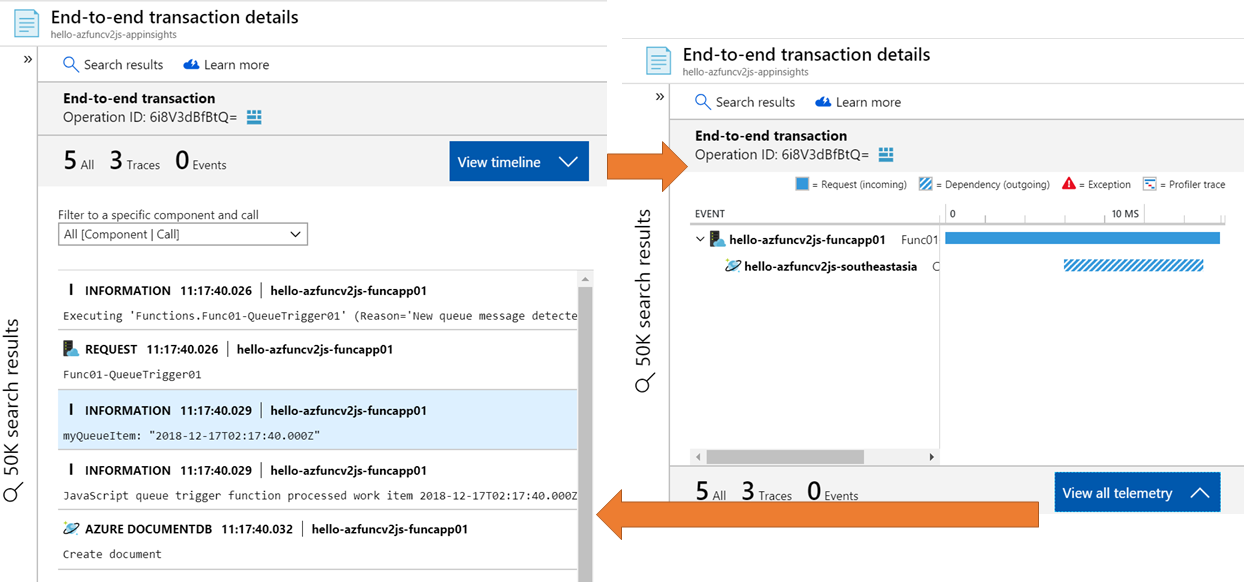Click the grid icon beside Operation ID 6i8V3dBfBtQ=

tap(253, 117)
